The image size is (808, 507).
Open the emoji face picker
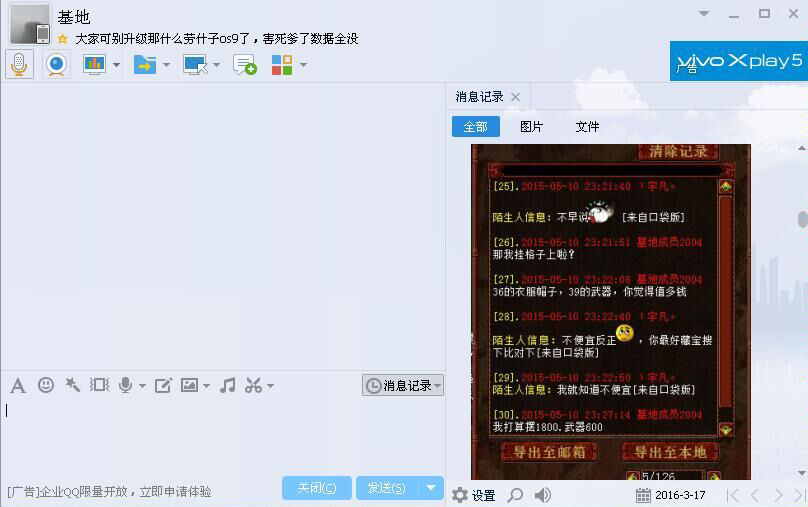coord(46,385)
